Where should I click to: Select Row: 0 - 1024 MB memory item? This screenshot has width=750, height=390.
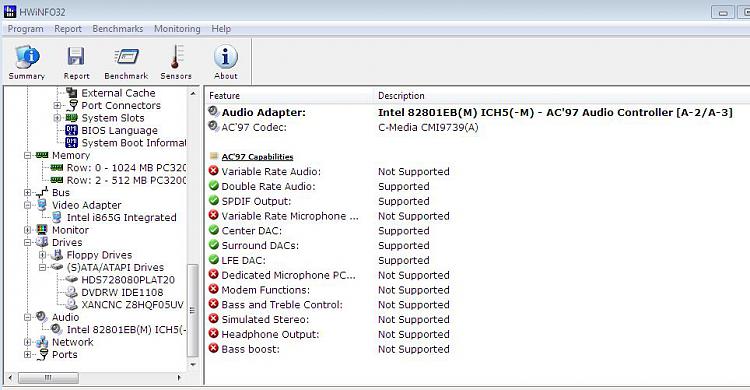click(x=126, y=167)
